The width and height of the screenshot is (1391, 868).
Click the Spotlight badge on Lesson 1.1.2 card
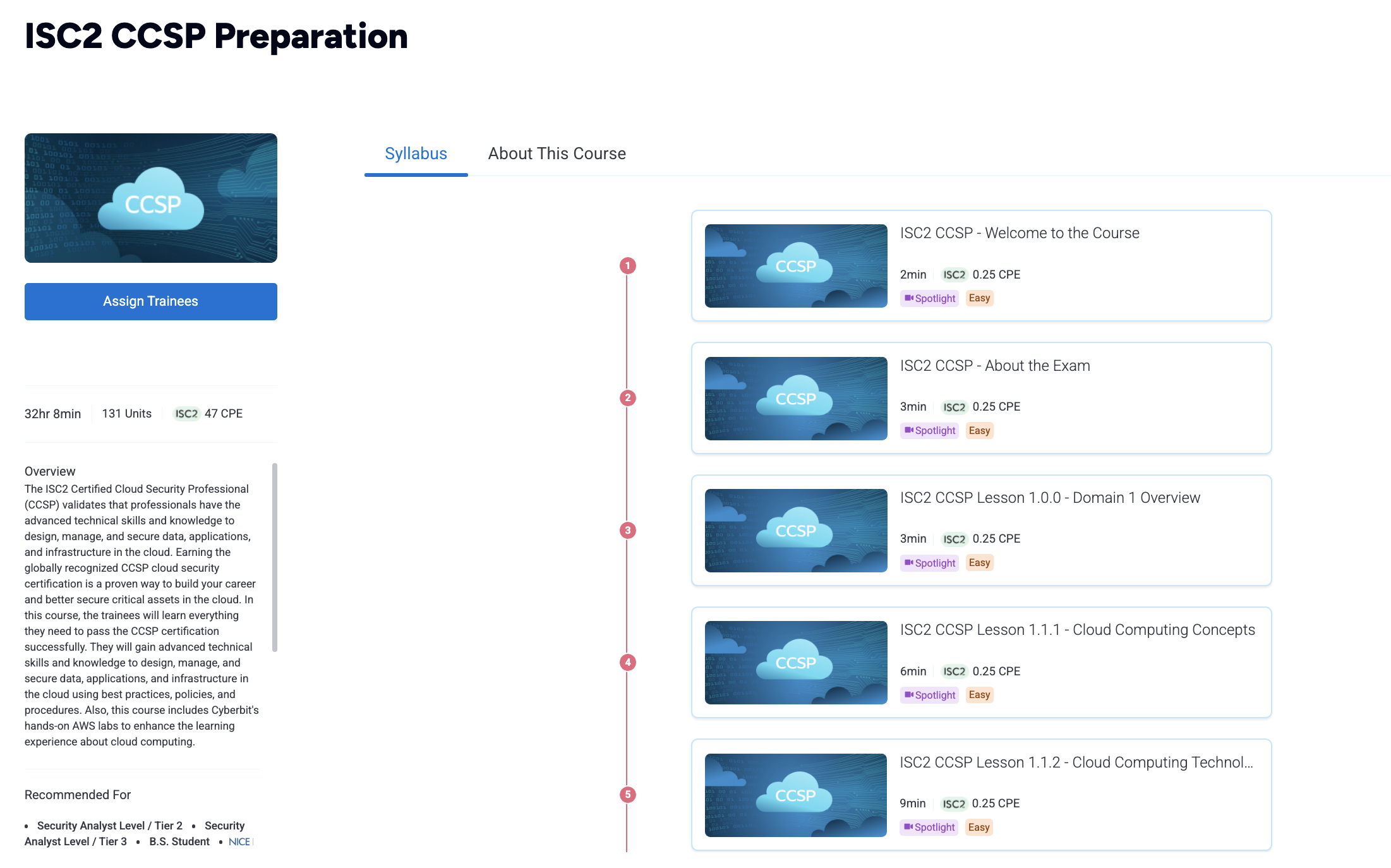[929, 827]
